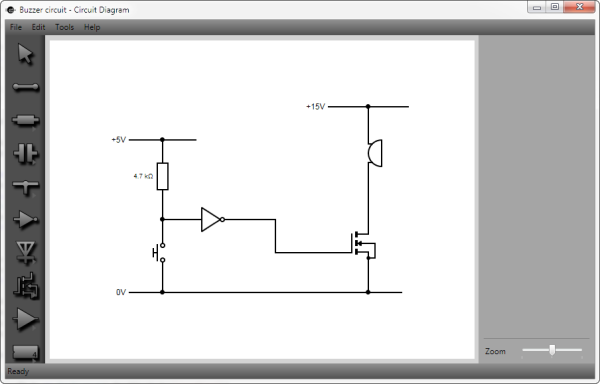Click the Zoom slider handle
Image resolution: width=600 pixels, height=384 pixels.
[x=552, y=350]
